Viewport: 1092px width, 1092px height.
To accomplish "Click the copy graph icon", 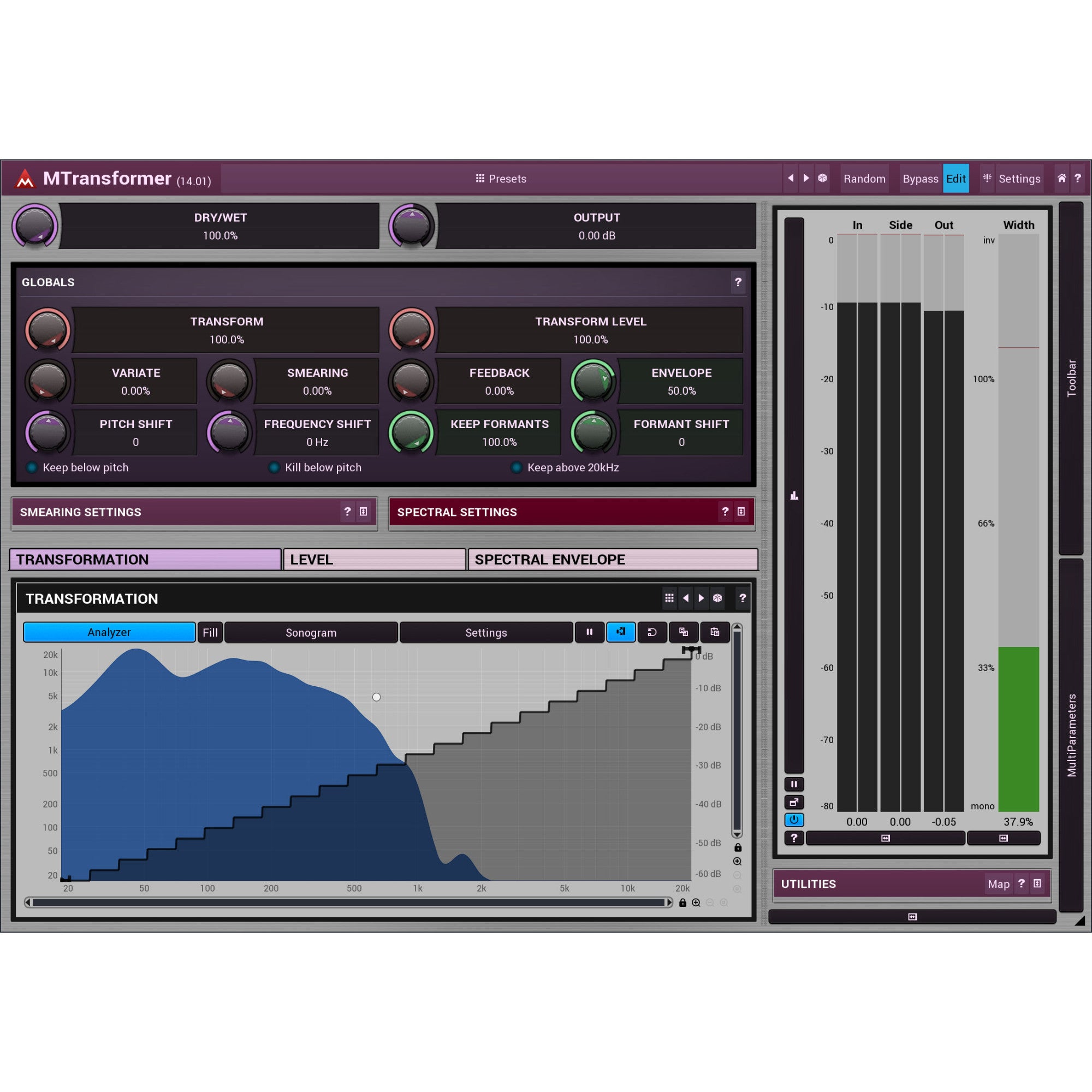I will 684,632.
